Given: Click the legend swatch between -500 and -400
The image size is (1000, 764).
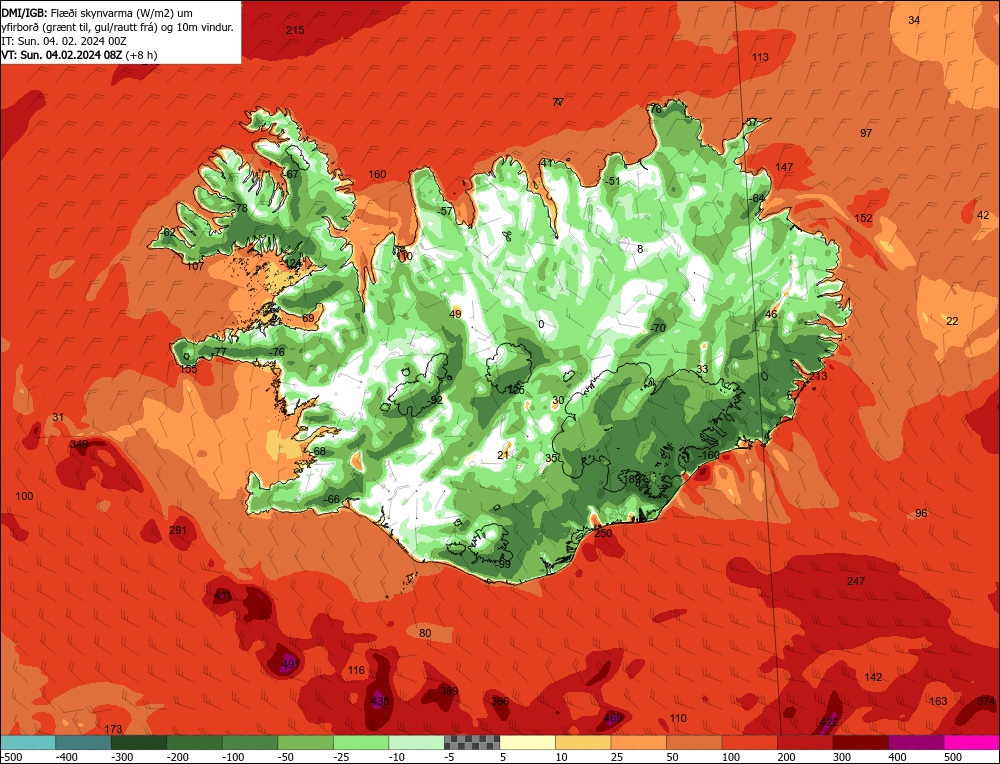Looking at the screenshot, I should click(28, 742).
